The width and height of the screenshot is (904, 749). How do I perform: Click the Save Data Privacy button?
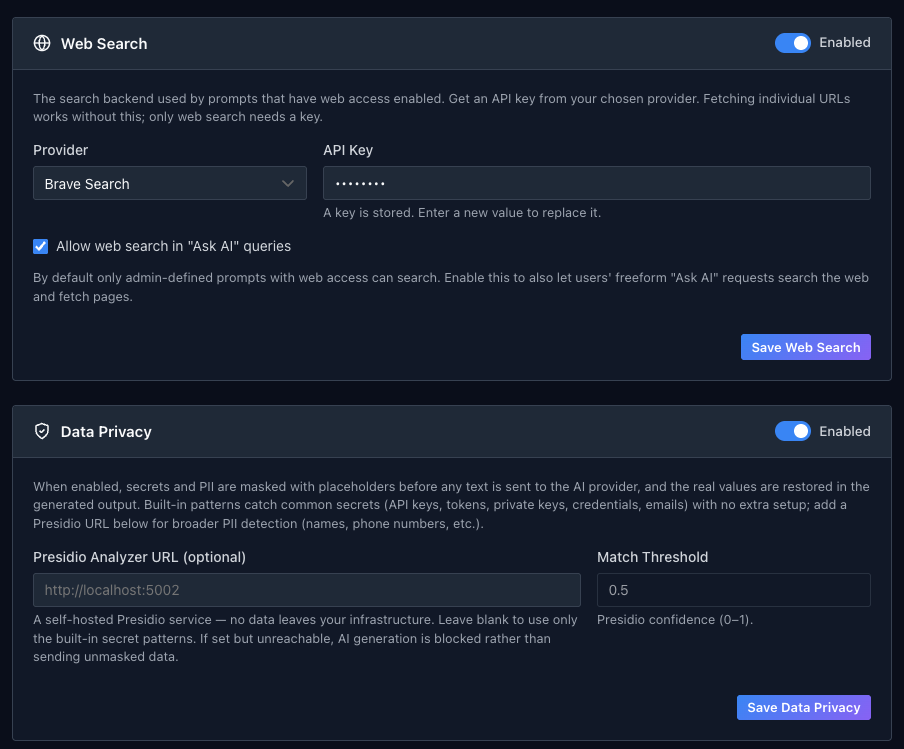803,707
